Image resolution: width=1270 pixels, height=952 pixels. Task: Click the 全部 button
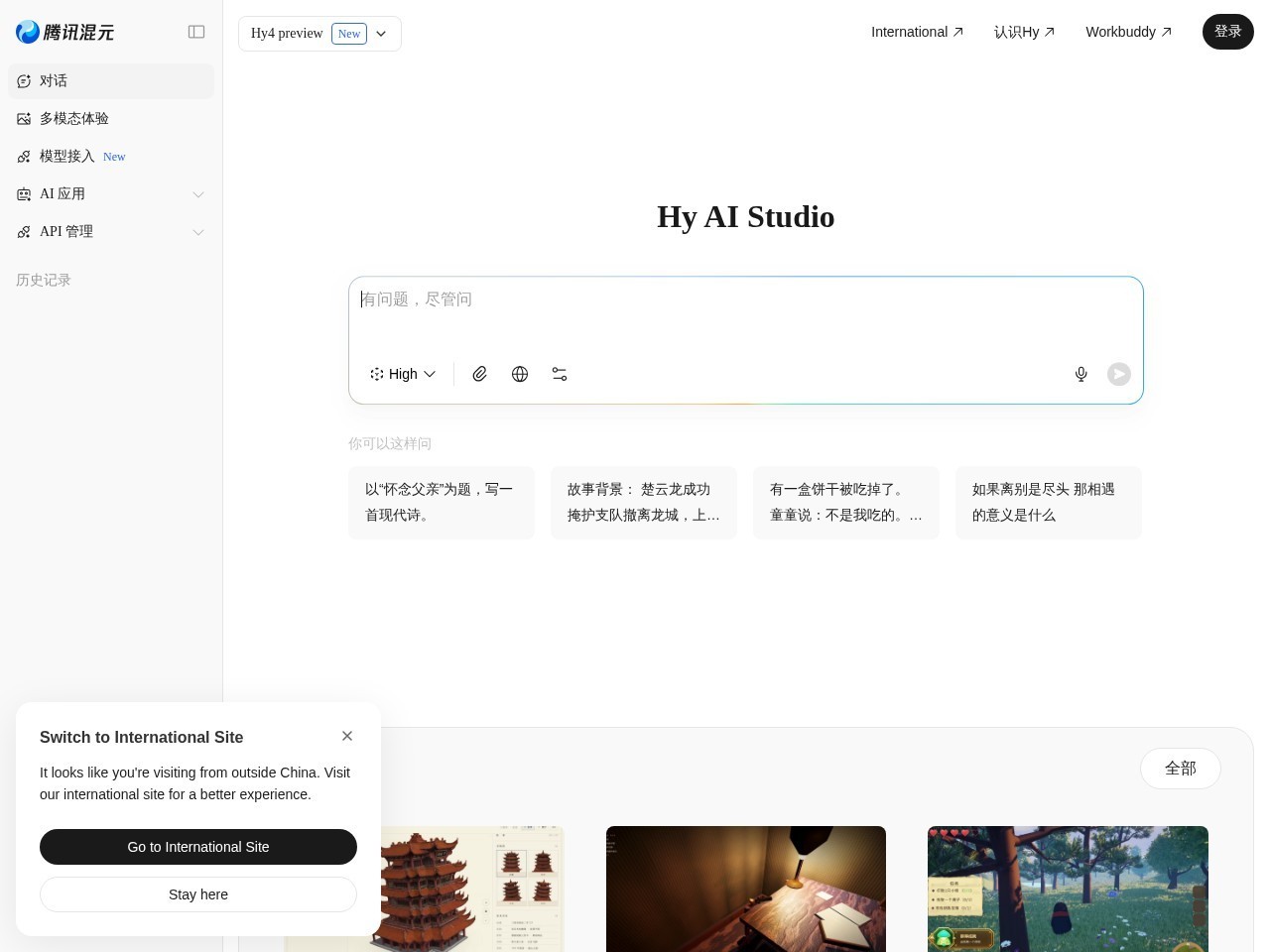click(1181, 769)
